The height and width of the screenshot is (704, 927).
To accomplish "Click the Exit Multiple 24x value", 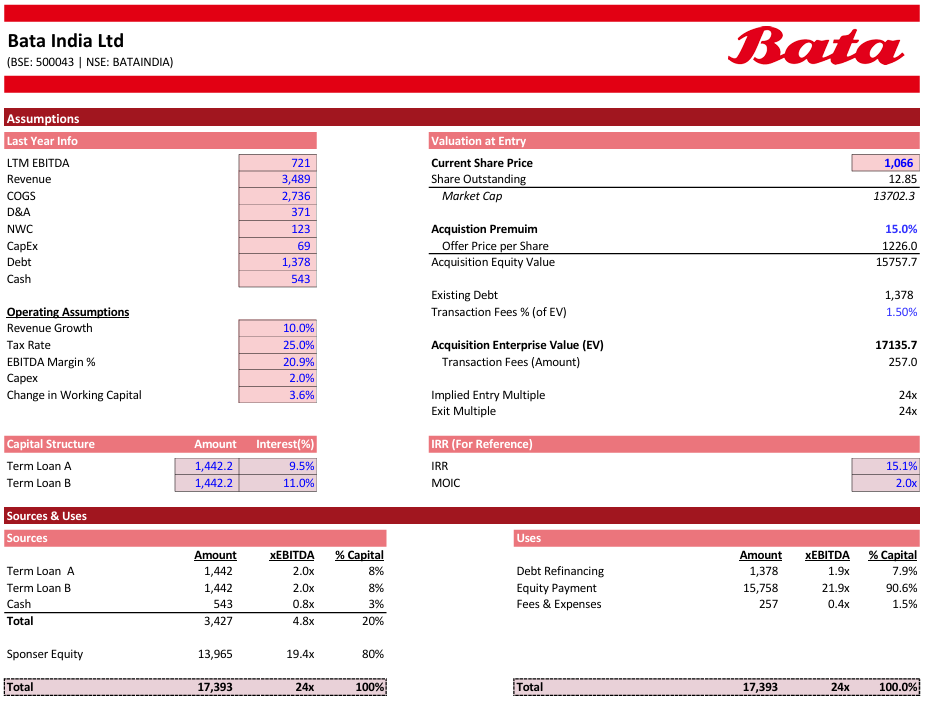I will pos(908,411).
